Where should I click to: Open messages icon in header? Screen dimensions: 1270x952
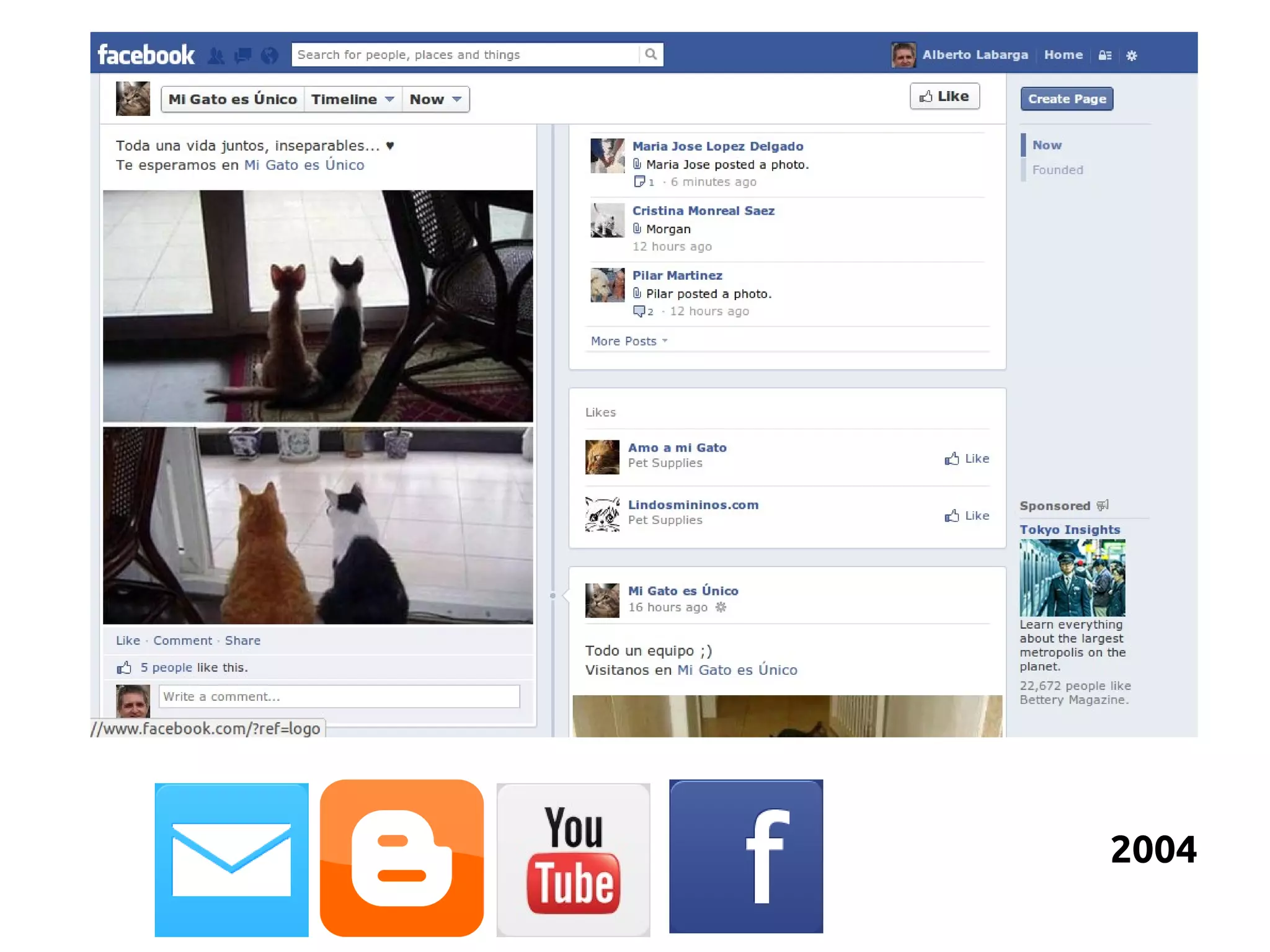pyautogui.click(x=242, y=56)
